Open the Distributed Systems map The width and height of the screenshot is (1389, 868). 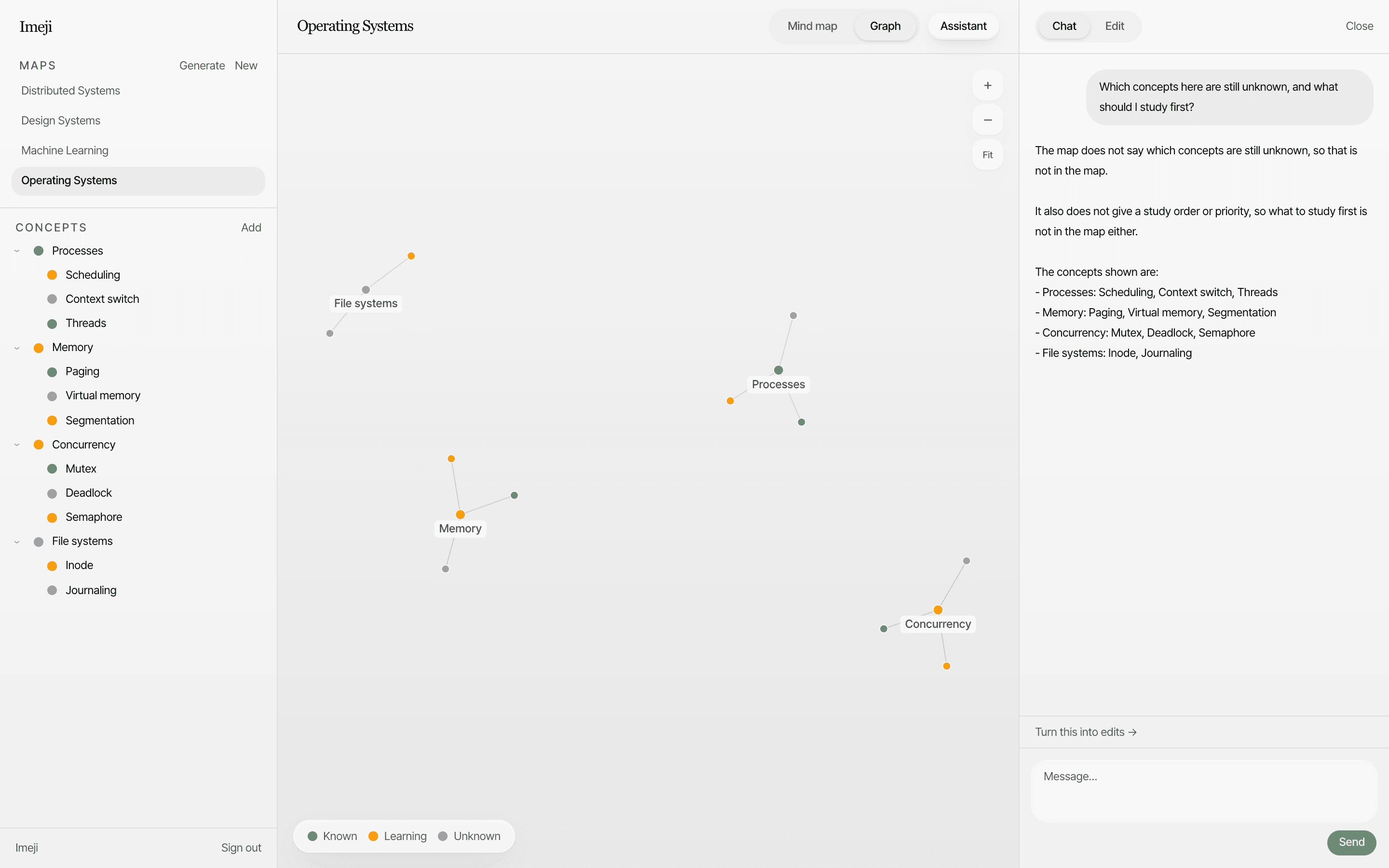coord(138,91)
